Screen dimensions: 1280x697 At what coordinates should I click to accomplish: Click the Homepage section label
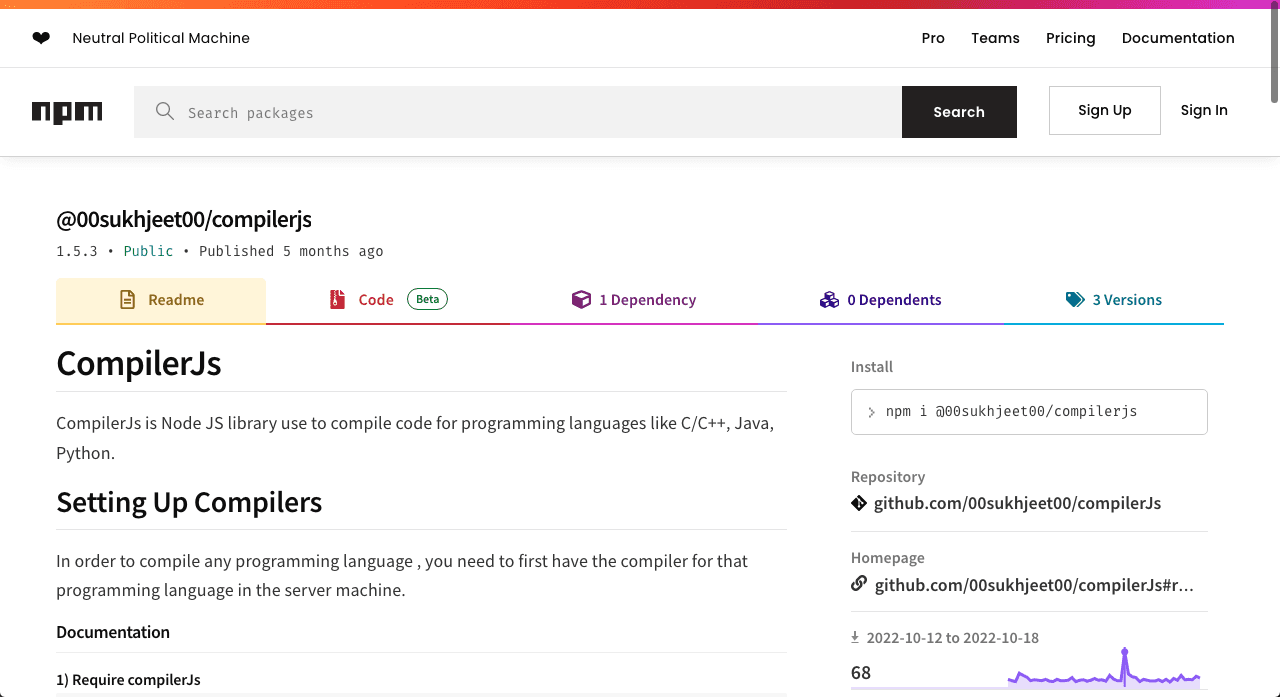888,558
